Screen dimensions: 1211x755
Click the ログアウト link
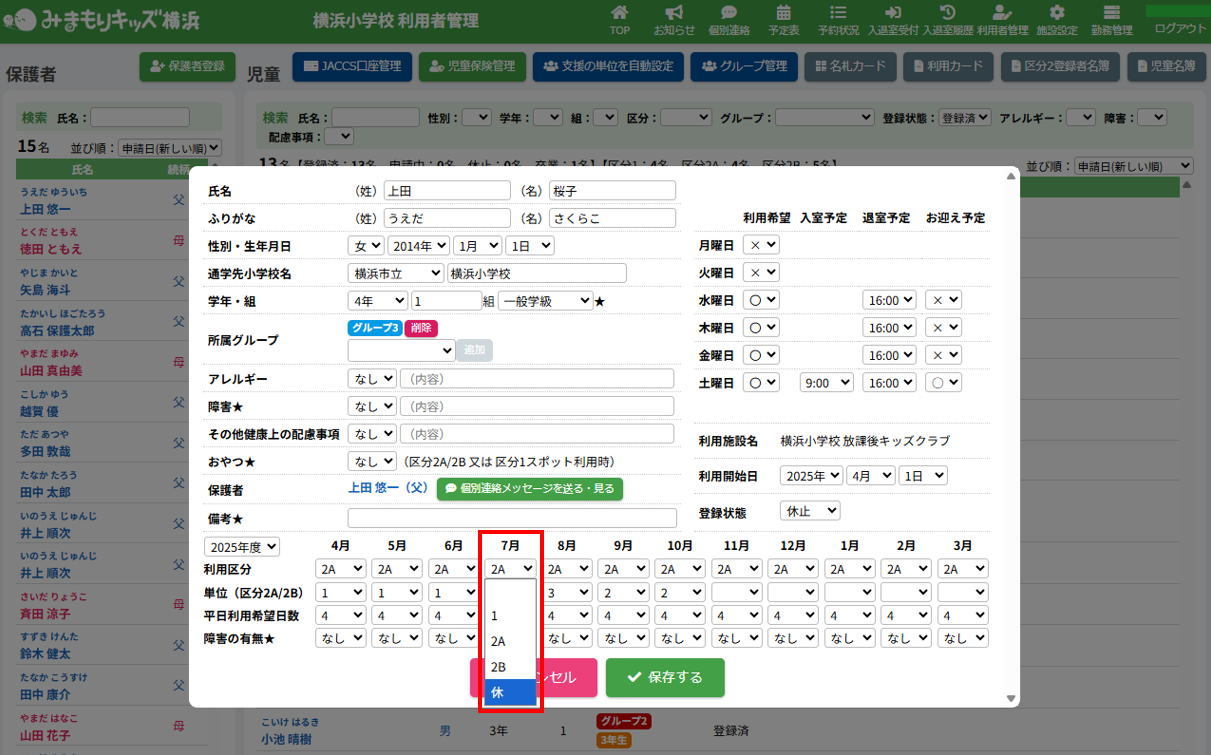tap(1179, 28)
